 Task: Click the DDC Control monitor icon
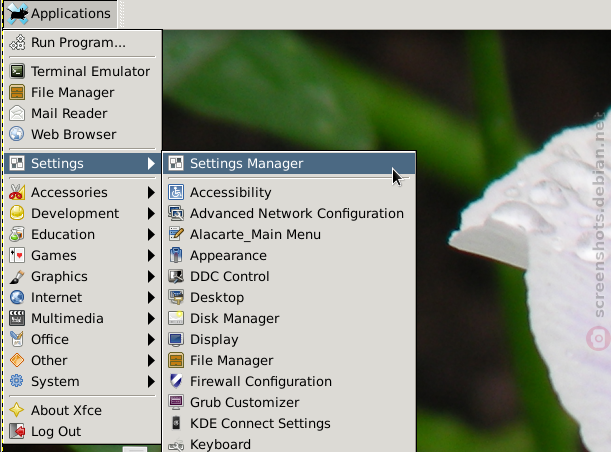[176, 276]
